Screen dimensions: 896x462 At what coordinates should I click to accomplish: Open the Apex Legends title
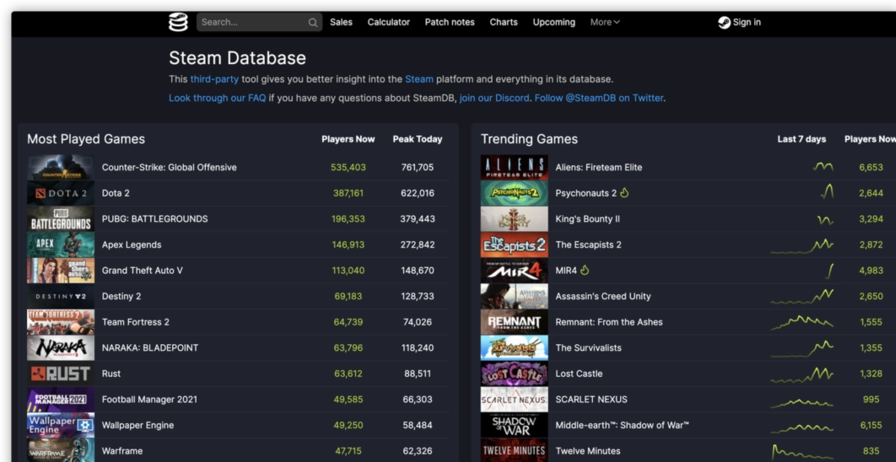(x=131, y=245)
